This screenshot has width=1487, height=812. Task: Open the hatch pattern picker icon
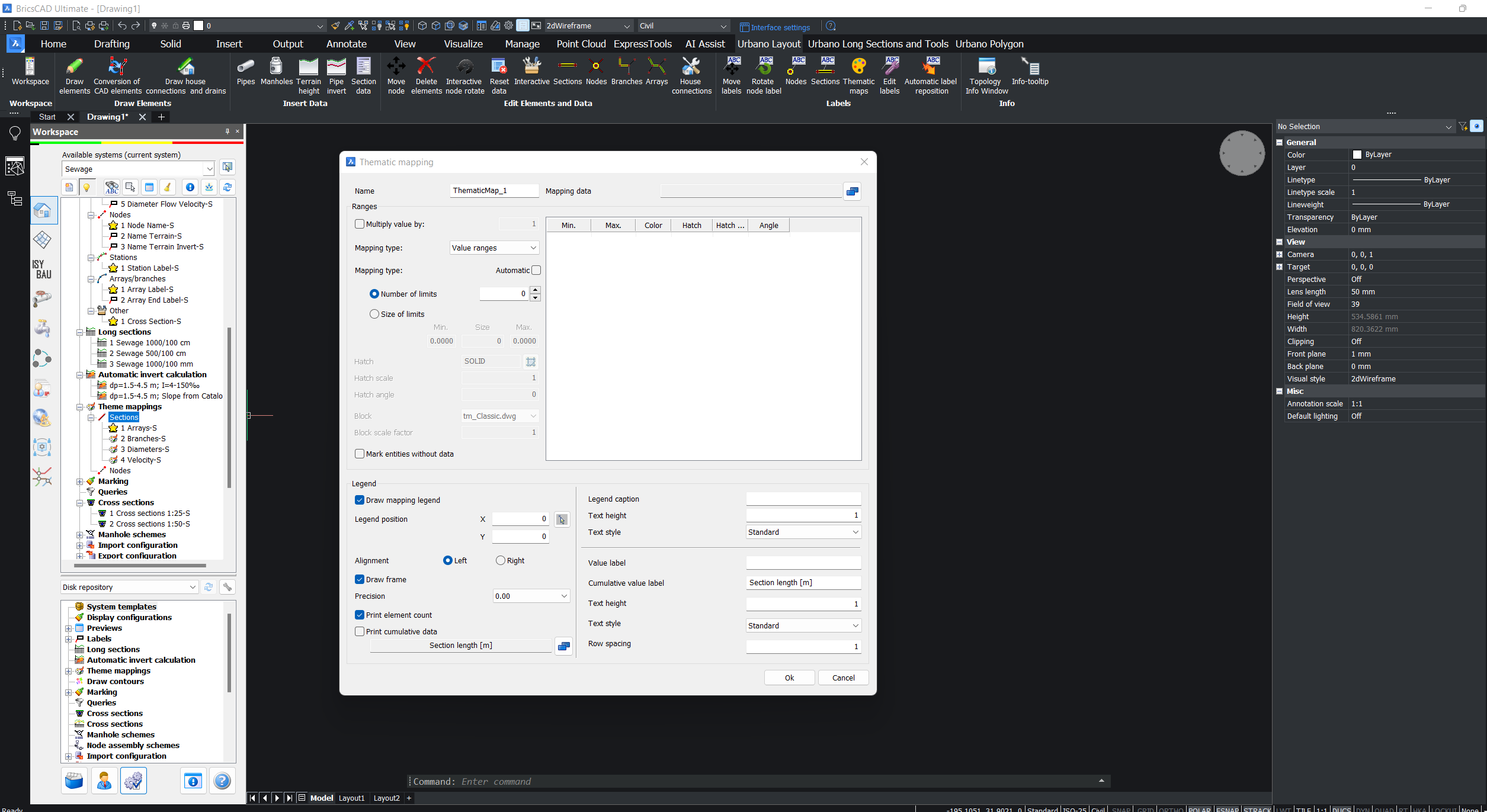[x=531, y=361]
